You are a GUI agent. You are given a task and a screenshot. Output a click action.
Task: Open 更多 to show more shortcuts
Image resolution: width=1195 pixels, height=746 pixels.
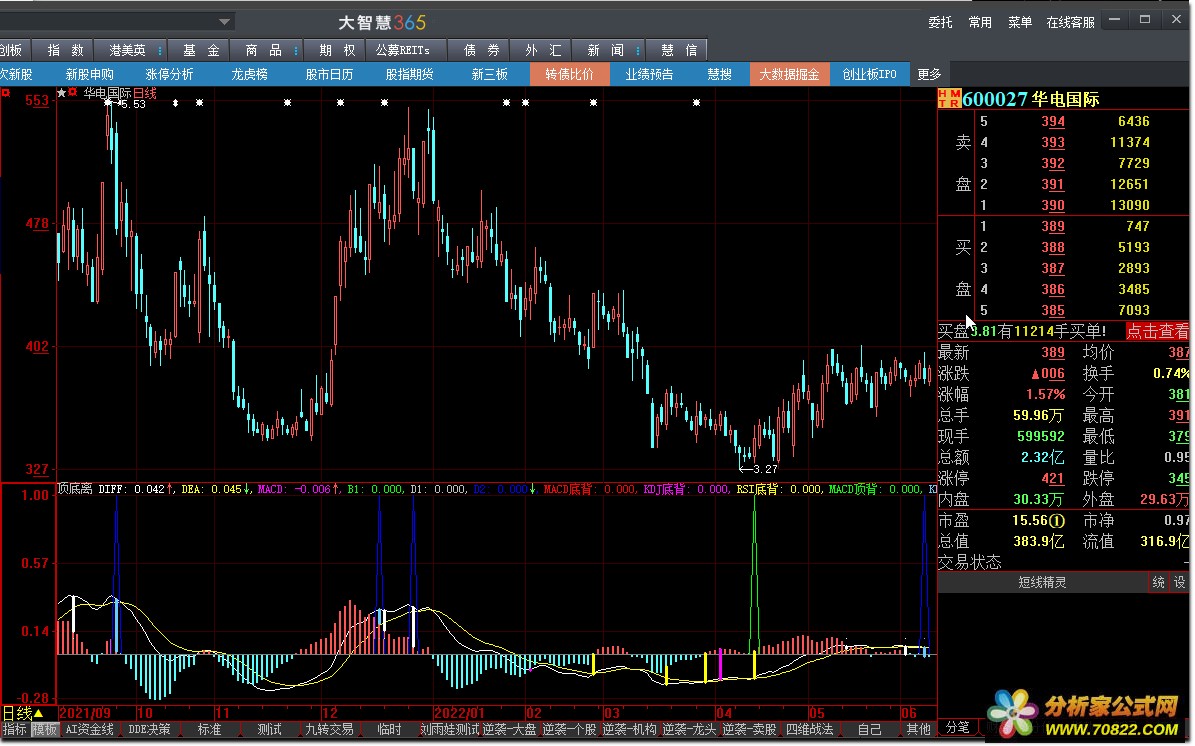[x=929, y=74]
